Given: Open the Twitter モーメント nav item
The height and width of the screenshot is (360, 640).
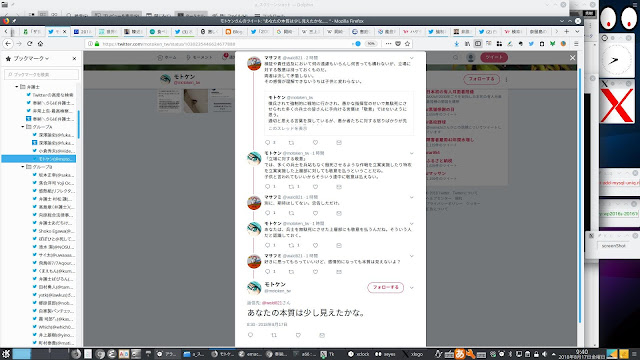Looking at the screenshot, I should [199, 58].
